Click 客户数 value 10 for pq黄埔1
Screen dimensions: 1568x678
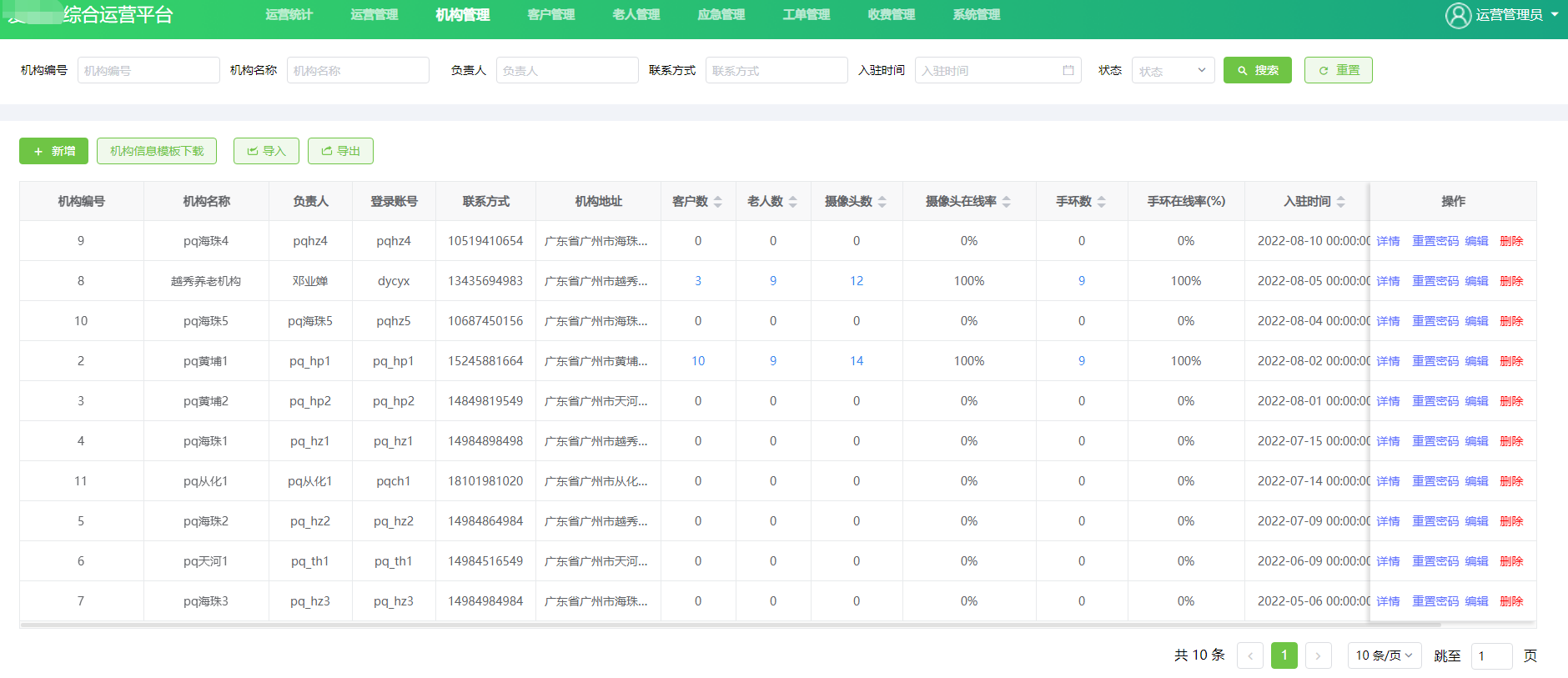[698, 361]
